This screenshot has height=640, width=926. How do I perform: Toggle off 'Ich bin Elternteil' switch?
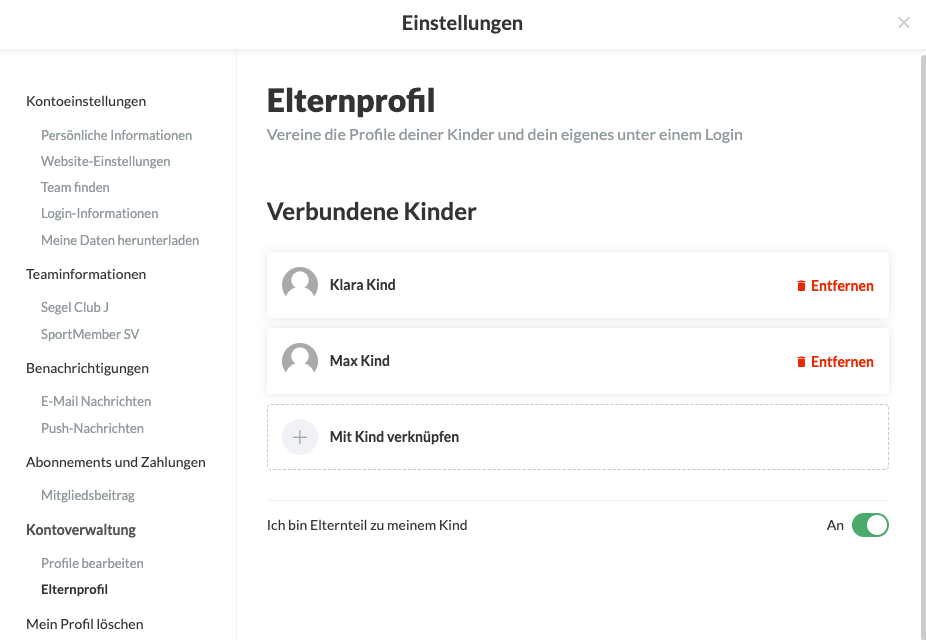869,525
